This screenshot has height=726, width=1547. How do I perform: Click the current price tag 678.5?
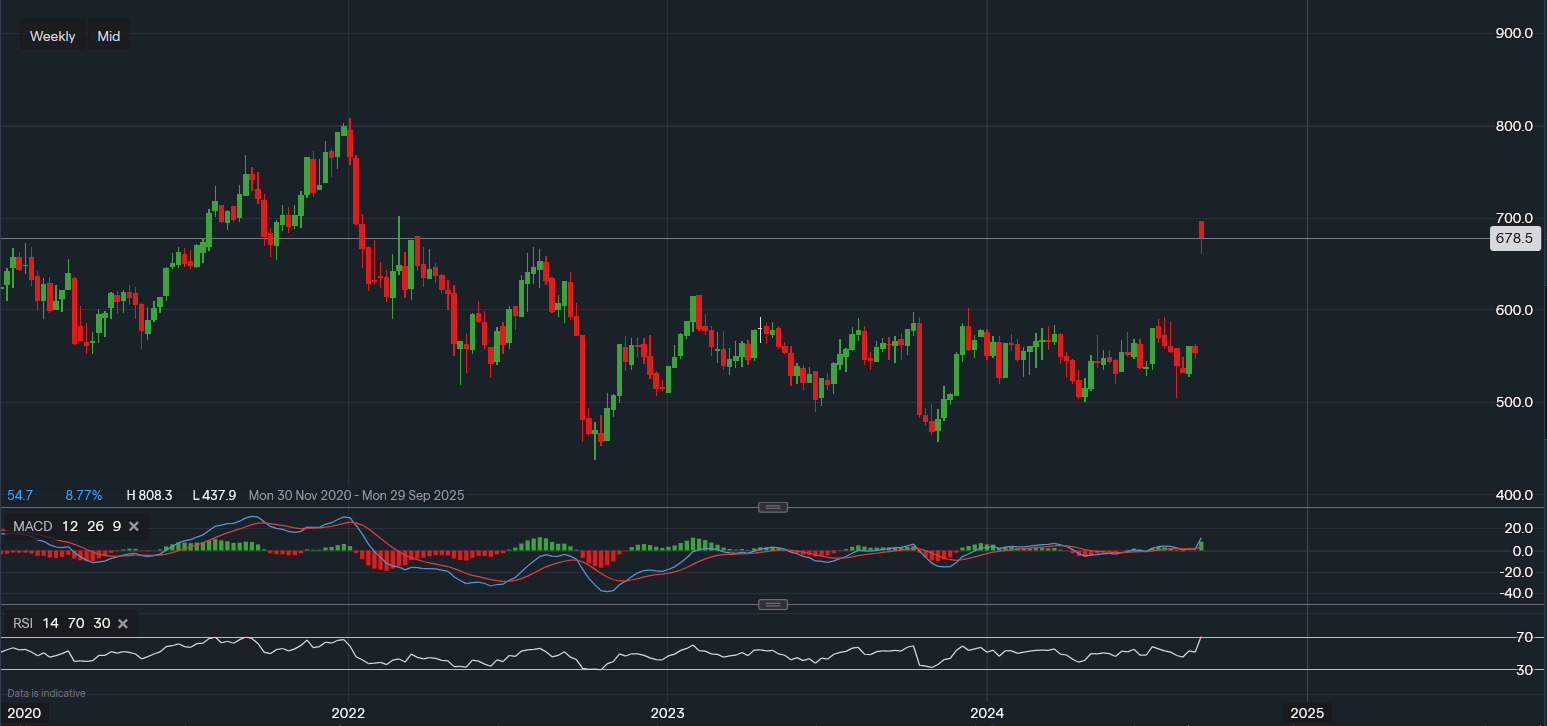(1515, 238)
